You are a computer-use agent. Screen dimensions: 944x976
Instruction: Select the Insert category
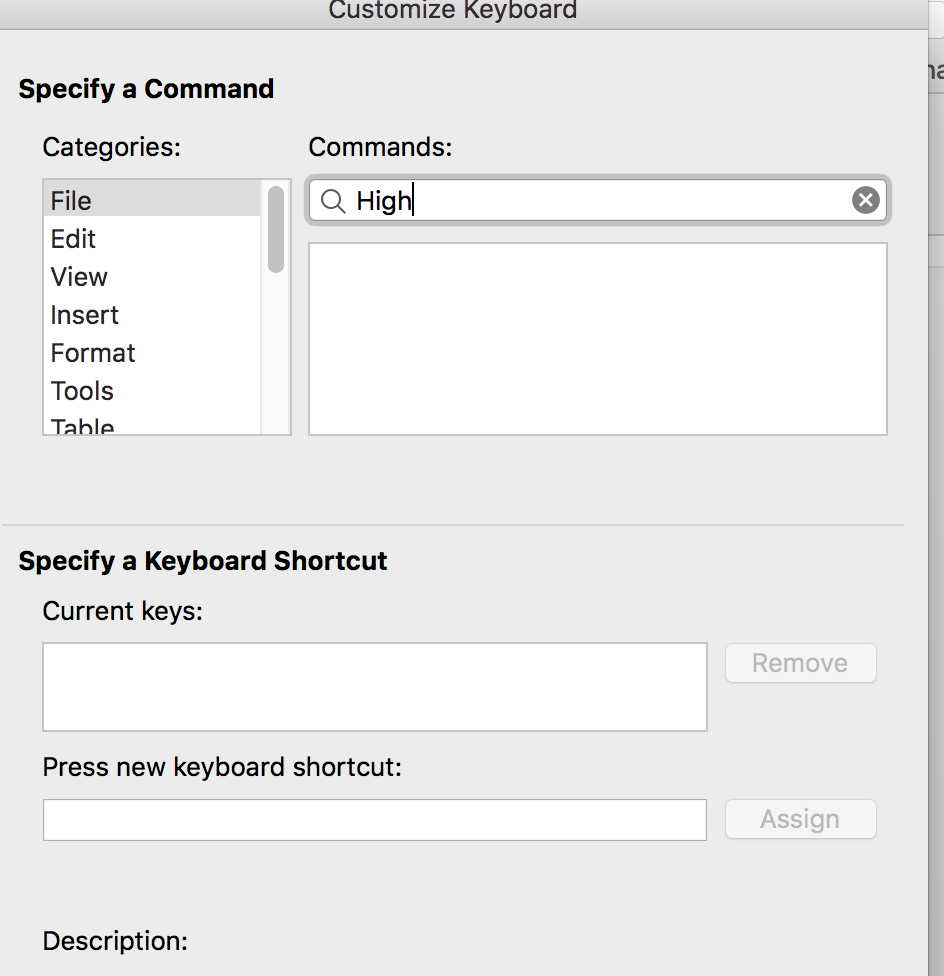(84, 315)
